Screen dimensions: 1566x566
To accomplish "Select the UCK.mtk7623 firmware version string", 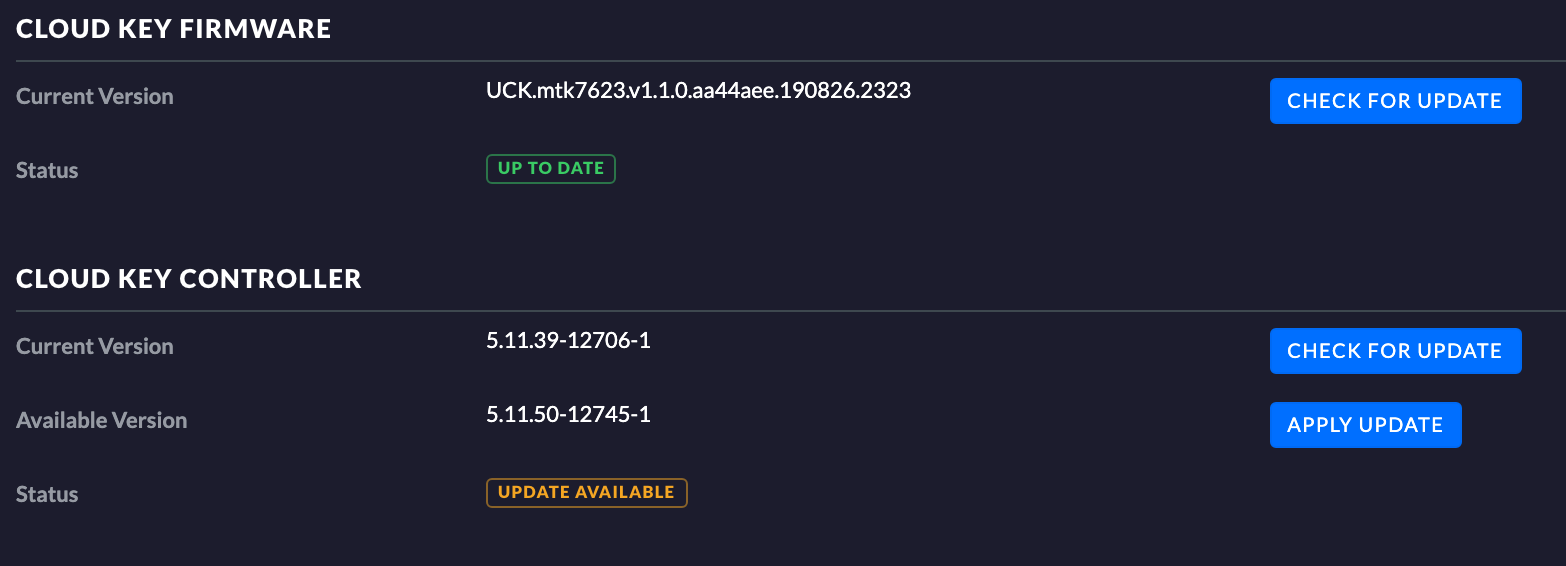I will click(698, 91).
